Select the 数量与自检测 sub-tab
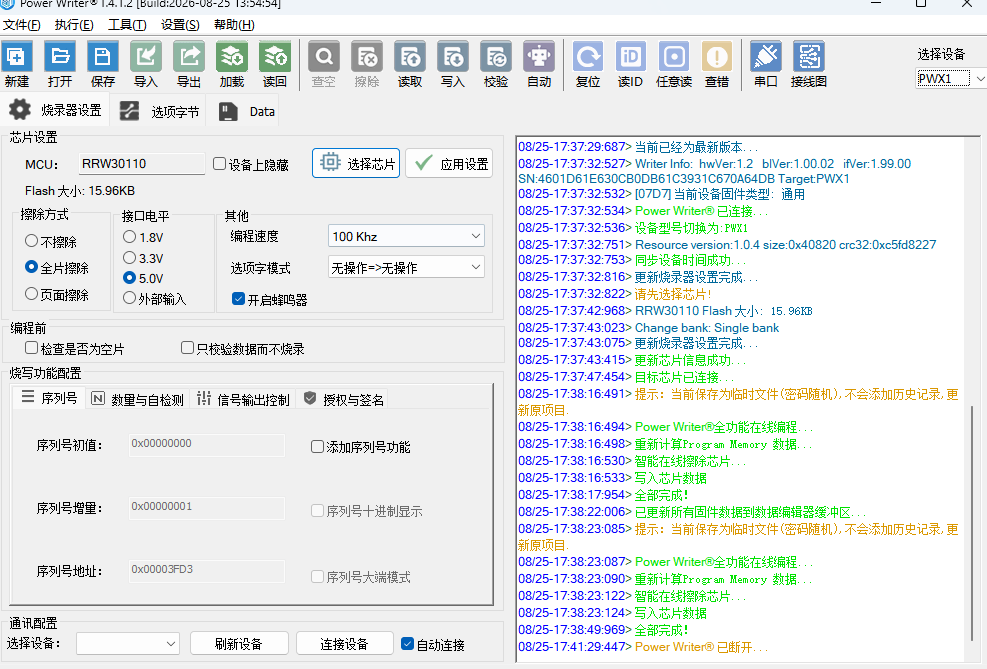Viewport: 987px width, 669px height. 137,399
